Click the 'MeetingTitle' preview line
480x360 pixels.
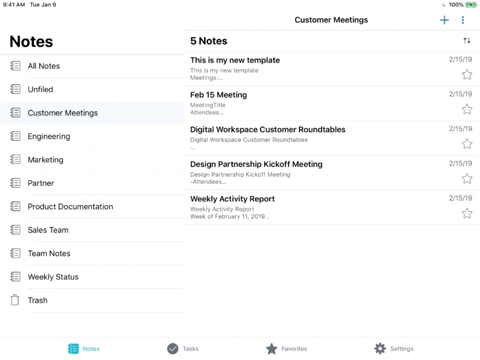coord(208,105)
